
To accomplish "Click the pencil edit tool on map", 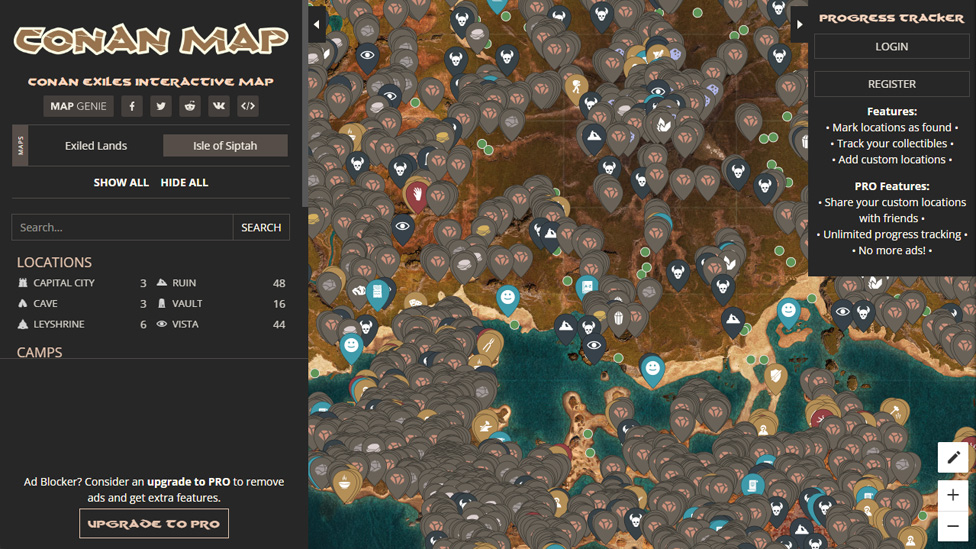I will pos(953,458).
